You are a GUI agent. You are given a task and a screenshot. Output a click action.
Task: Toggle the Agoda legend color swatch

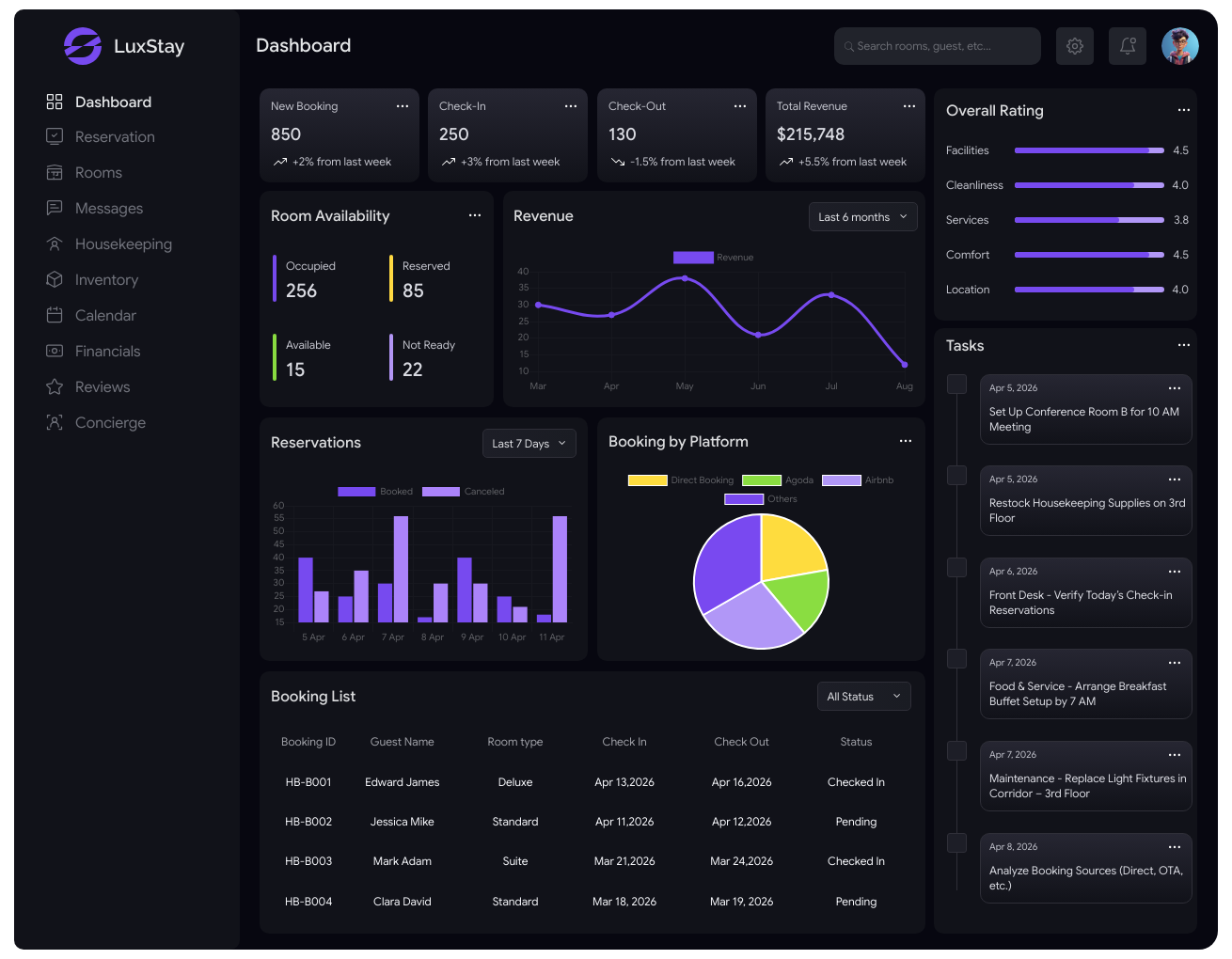pos(762,480)
